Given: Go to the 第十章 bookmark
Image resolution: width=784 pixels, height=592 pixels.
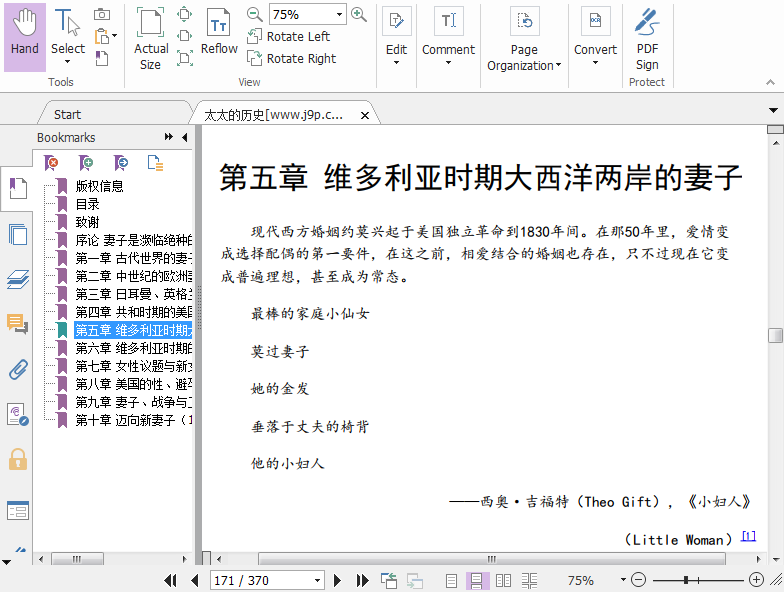Looking at the screenshot, I should tap(134, 420).
